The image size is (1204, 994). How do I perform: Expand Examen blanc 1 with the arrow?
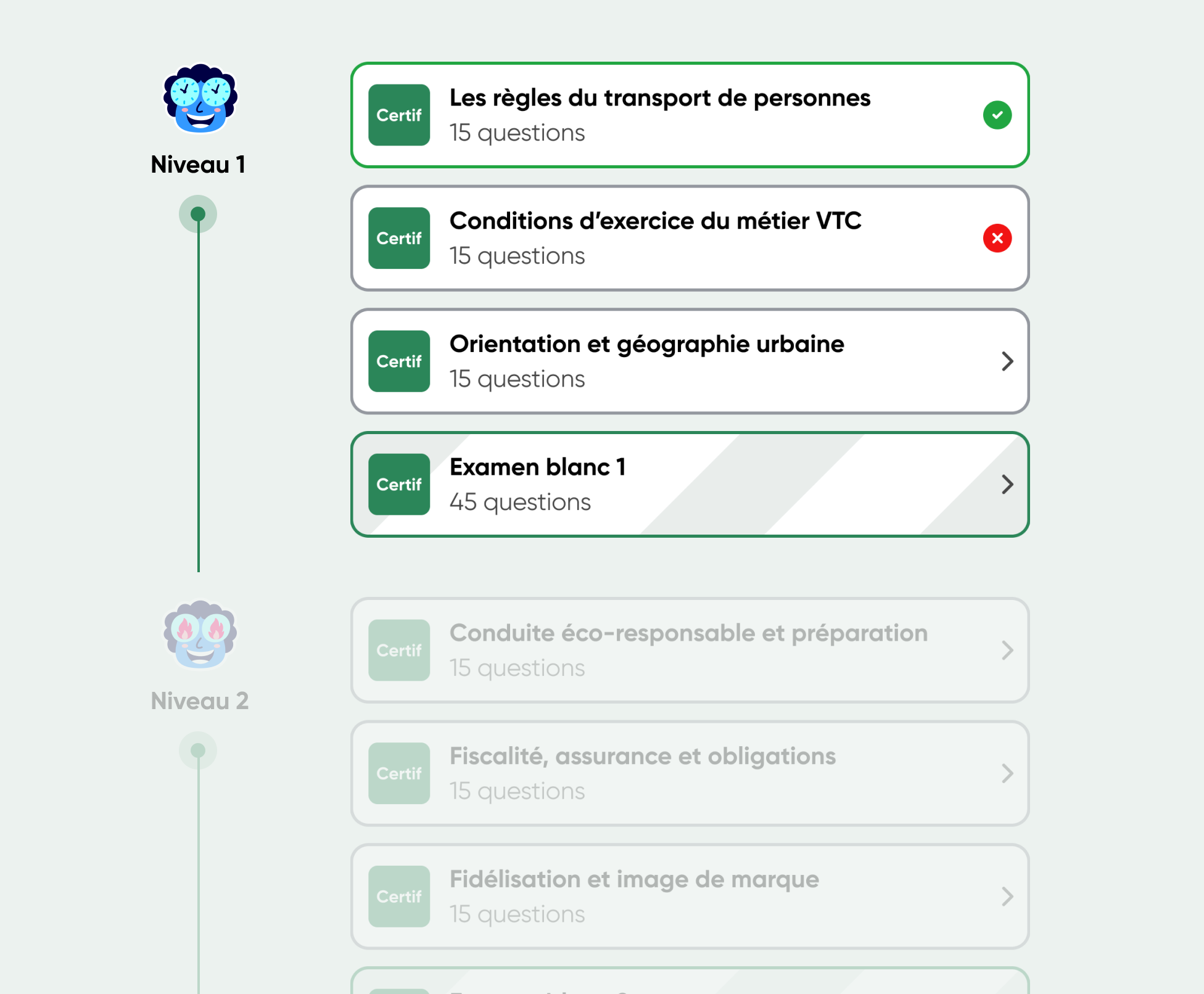pos(1007,485)
